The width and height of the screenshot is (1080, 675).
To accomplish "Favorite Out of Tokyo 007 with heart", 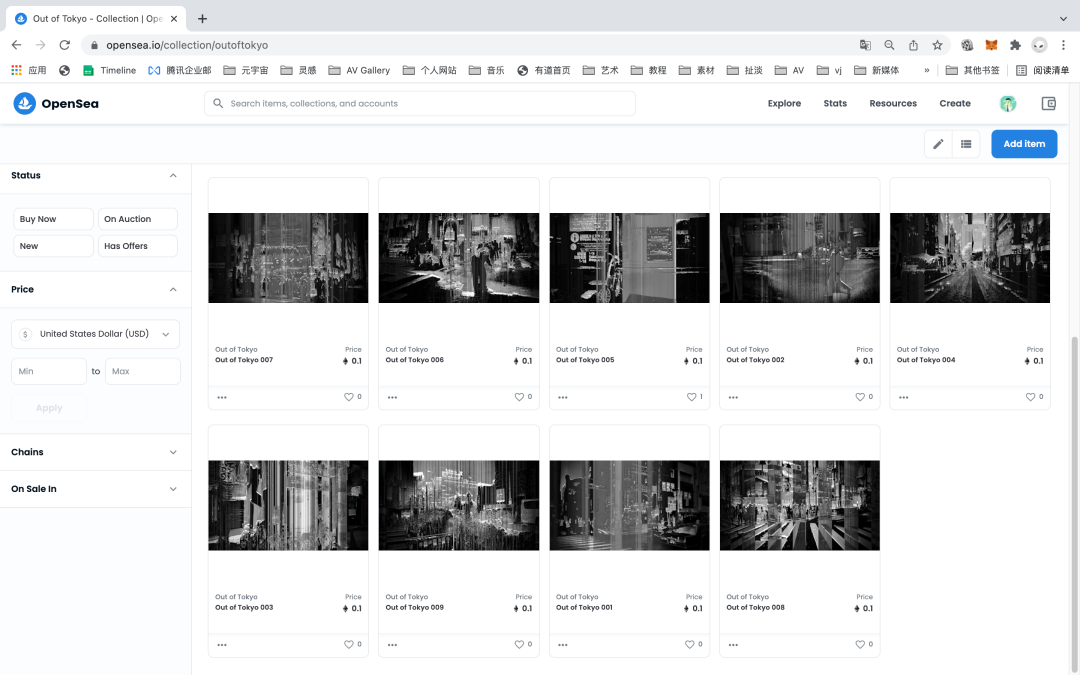I will click(349, 397).
